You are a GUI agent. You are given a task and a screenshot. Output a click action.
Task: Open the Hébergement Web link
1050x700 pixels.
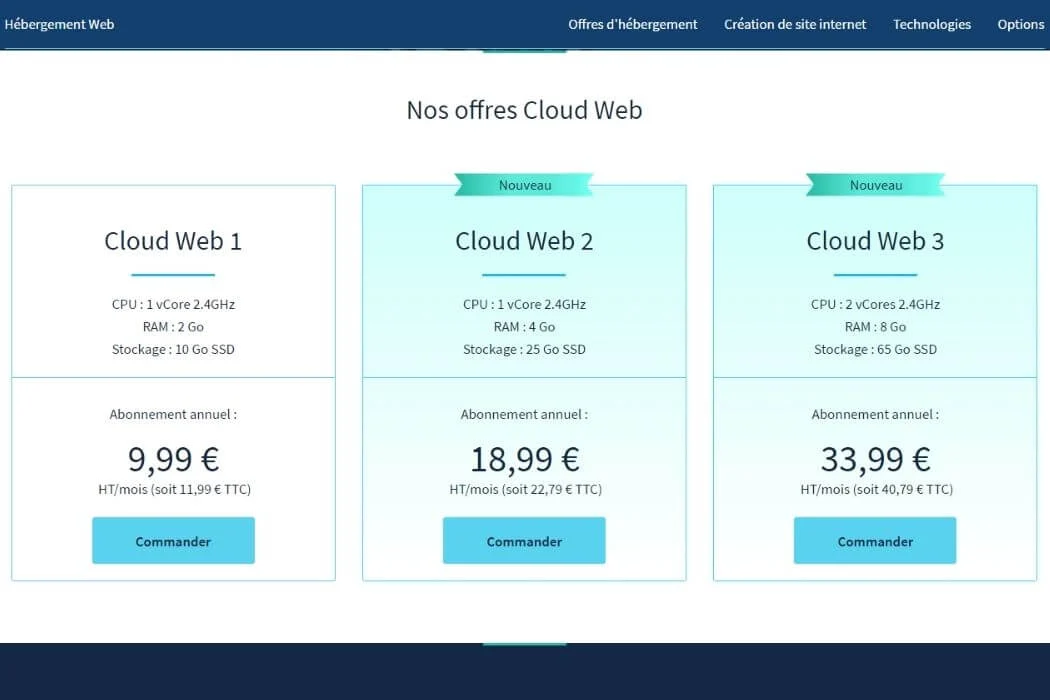coord(59,24)
